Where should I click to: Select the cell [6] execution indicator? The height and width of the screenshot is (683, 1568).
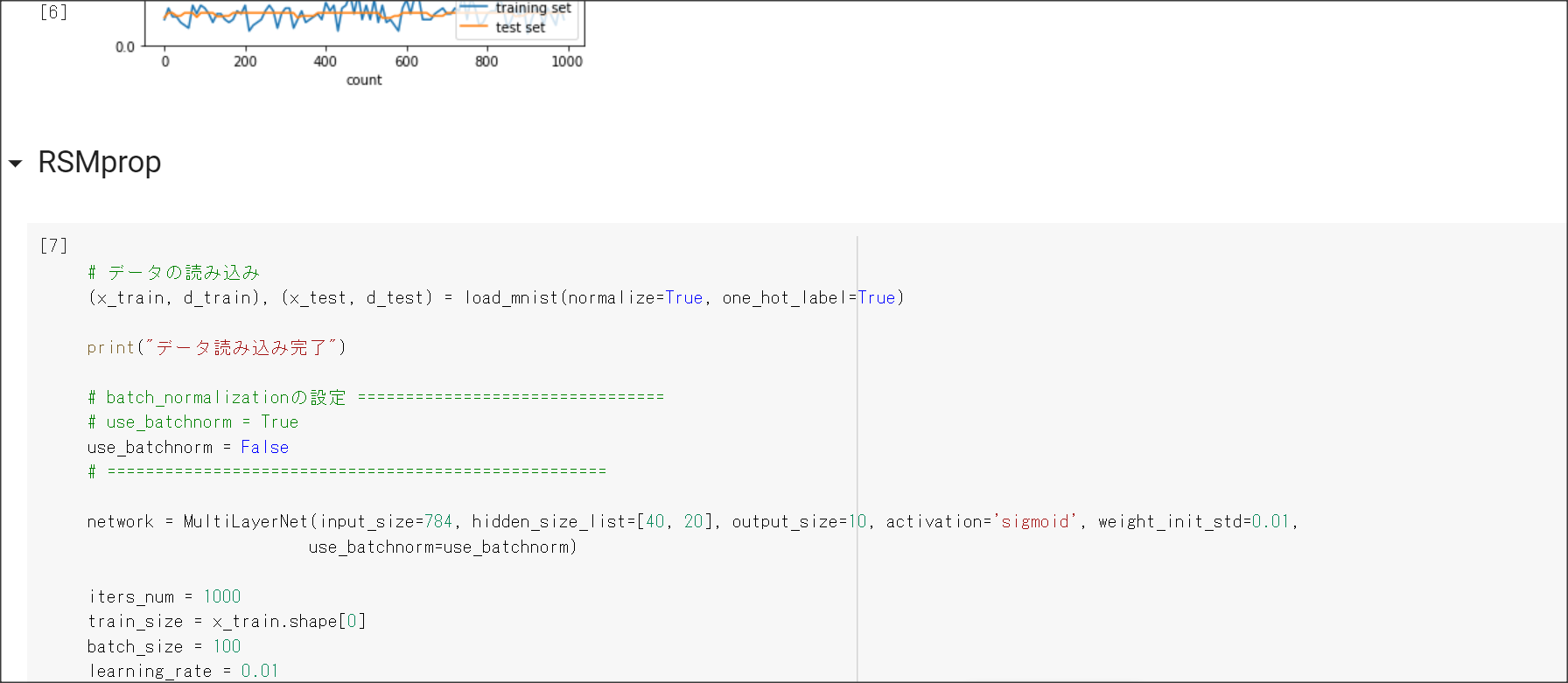(53, 11)
